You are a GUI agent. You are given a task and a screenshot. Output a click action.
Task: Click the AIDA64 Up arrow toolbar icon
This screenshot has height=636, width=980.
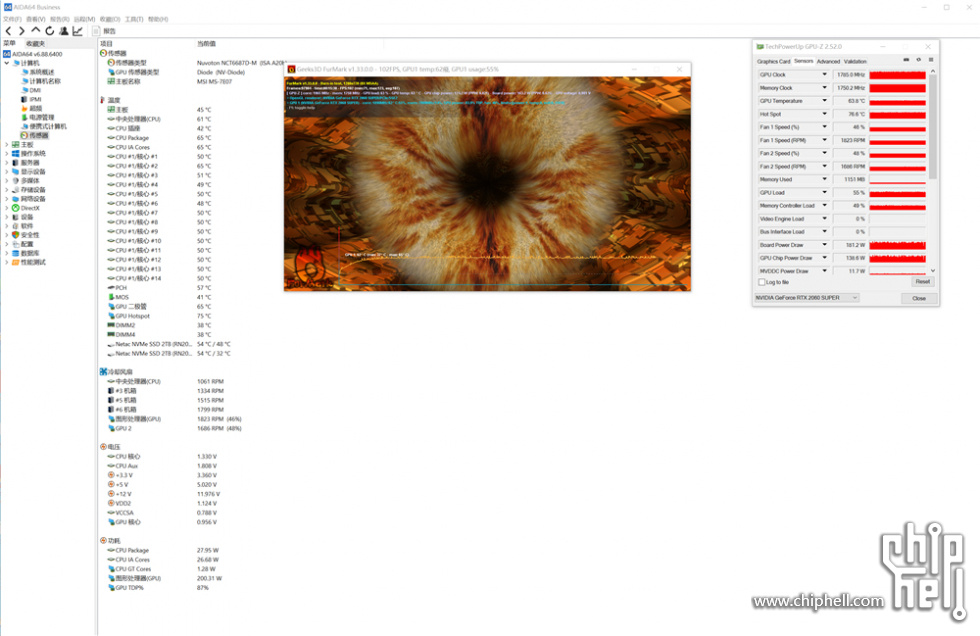(x=36, y=31)
